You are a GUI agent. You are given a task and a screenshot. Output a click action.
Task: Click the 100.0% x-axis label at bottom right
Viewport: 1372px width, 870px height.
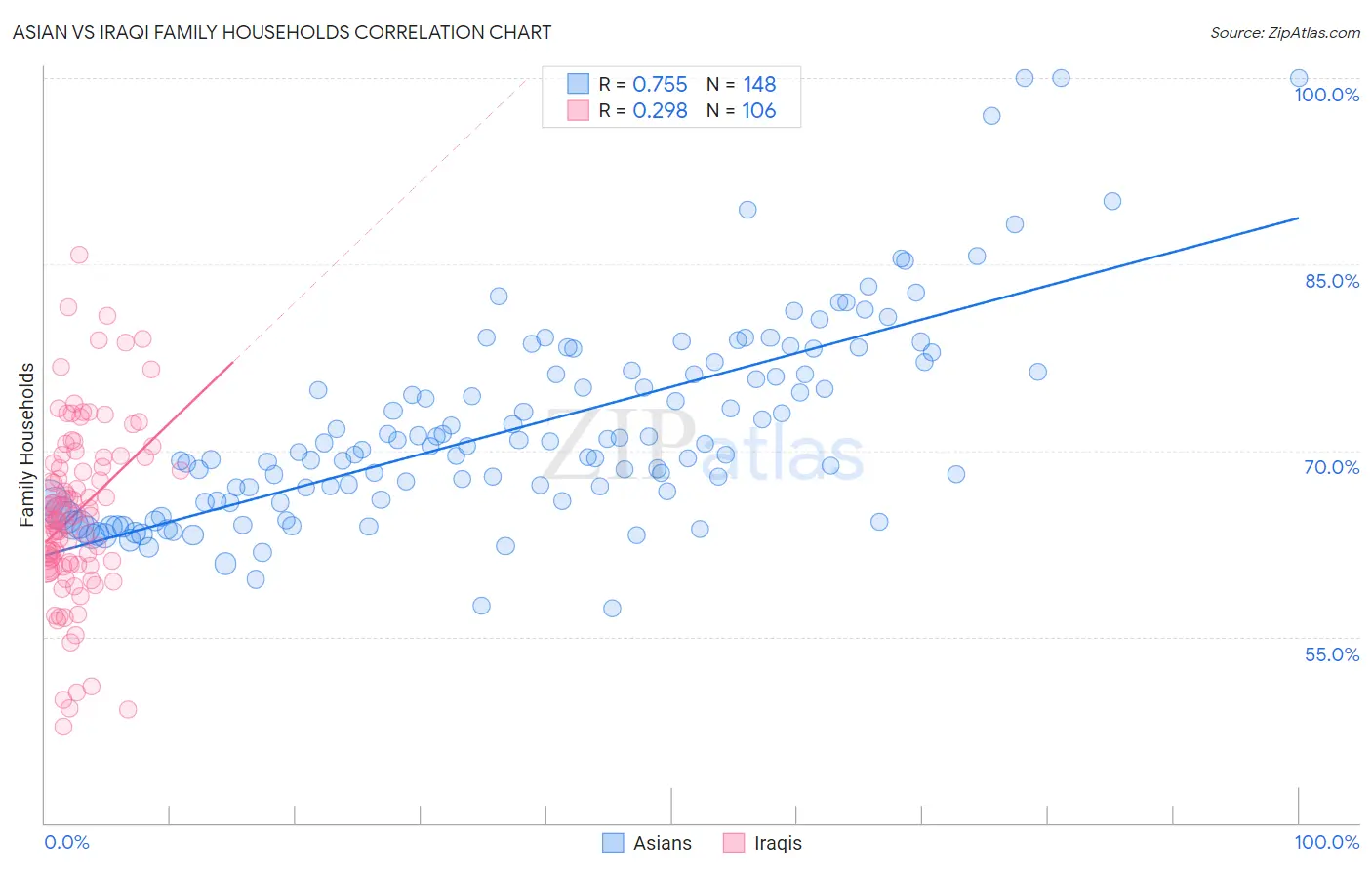[x=1327, y=842]
